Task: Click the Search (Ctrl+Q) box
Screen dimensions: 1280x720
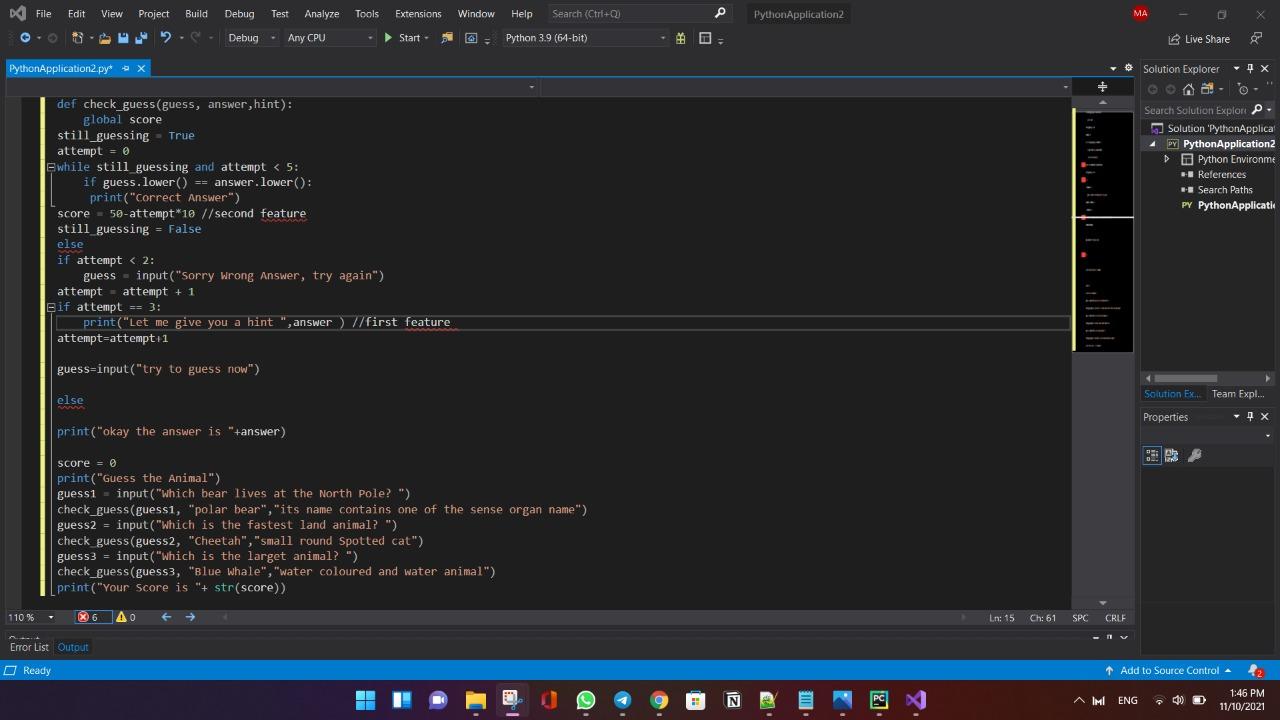Action: (x=640, y=13)
